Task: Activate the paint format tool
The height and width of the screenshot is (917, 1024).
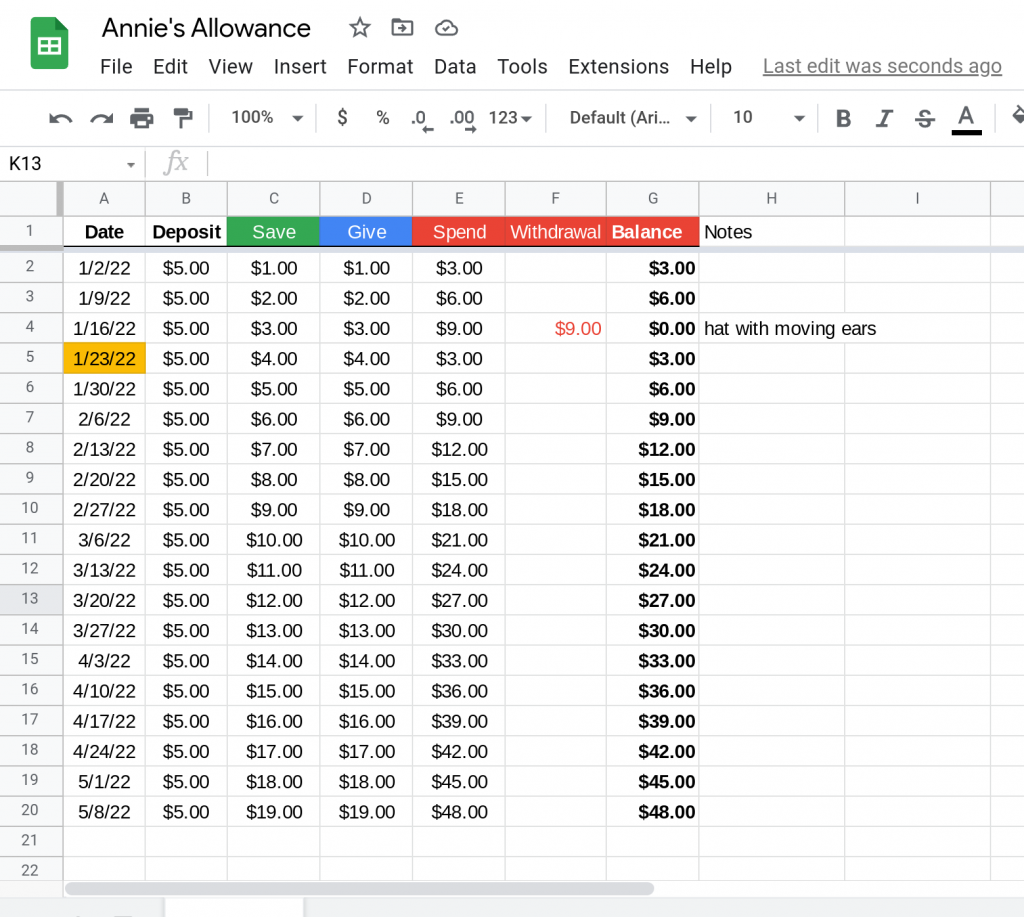Action: [x=183, y=118]
